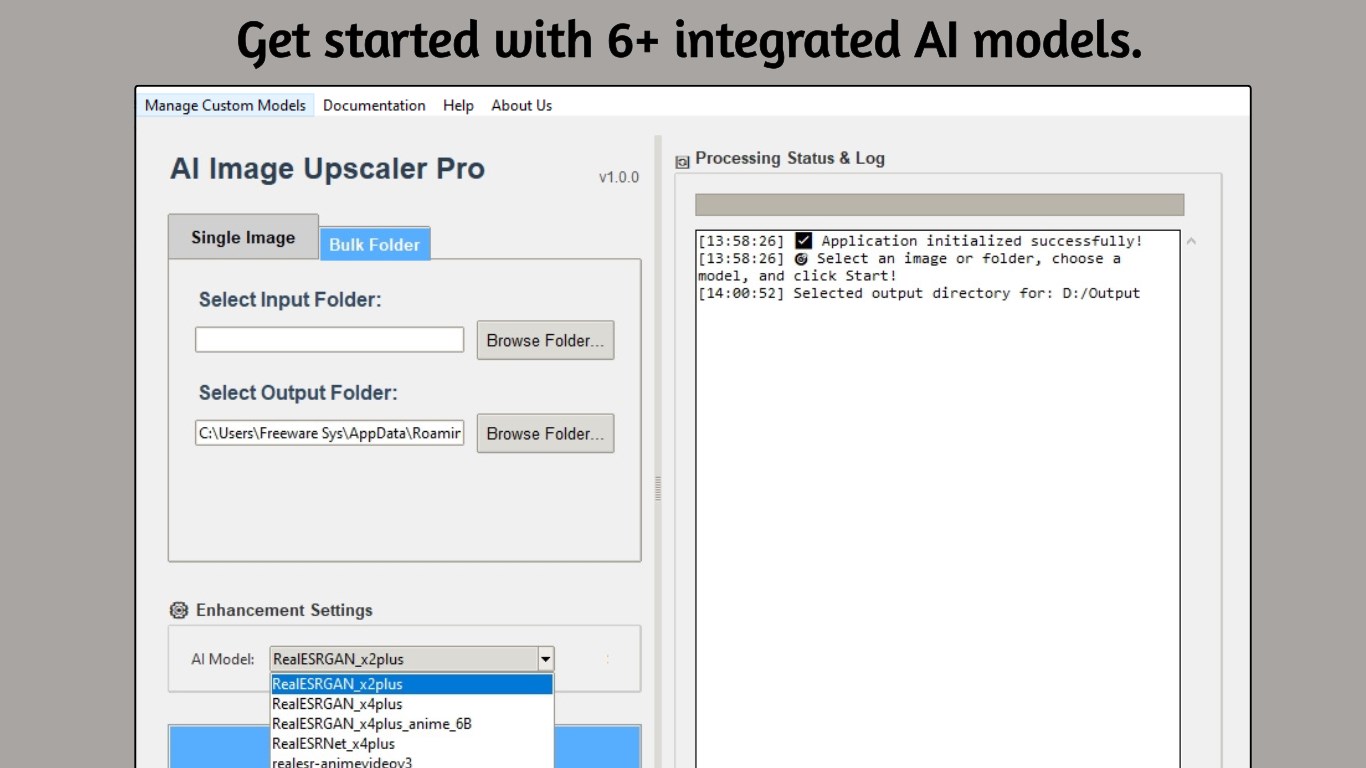
Task: Click Browse Folder for input folder
Action: click(x=545, y=340)
